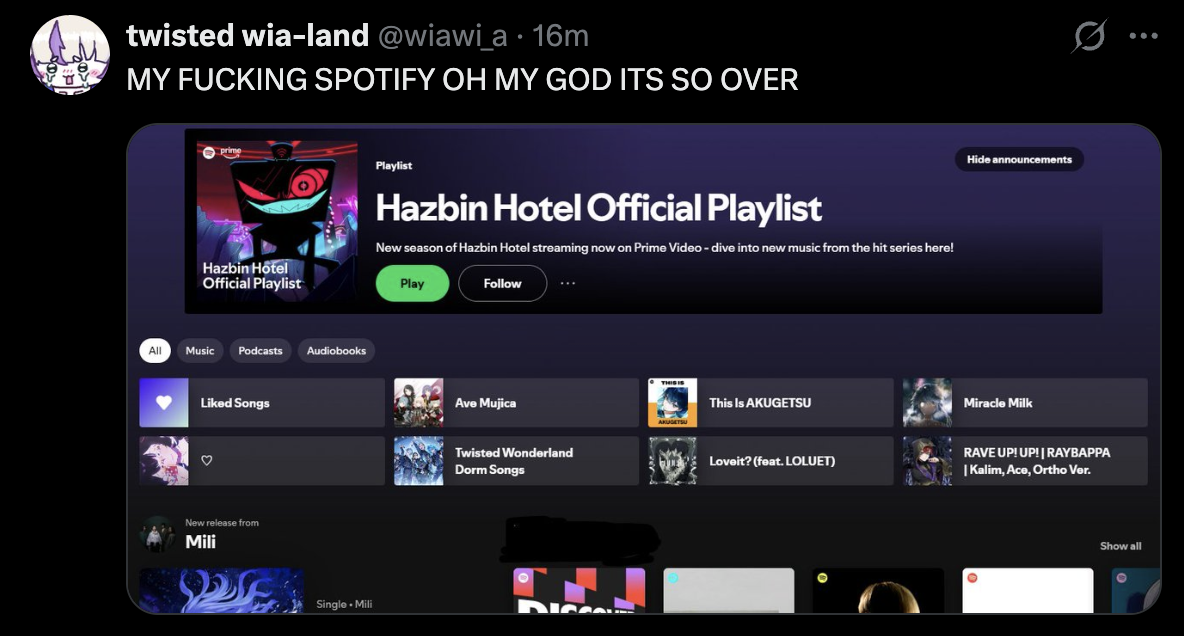The height and width of the screenshot is (636, 1184).
Task: Switch to the Podcasts filter
Action: [261, 350]
